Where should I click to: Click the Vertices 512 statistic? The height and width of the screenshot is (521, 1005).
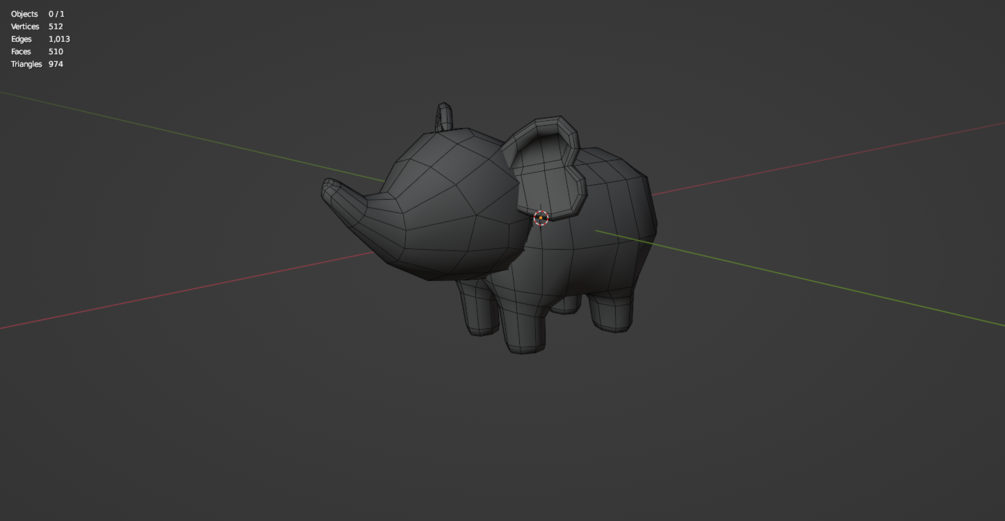tap(37, 26)
